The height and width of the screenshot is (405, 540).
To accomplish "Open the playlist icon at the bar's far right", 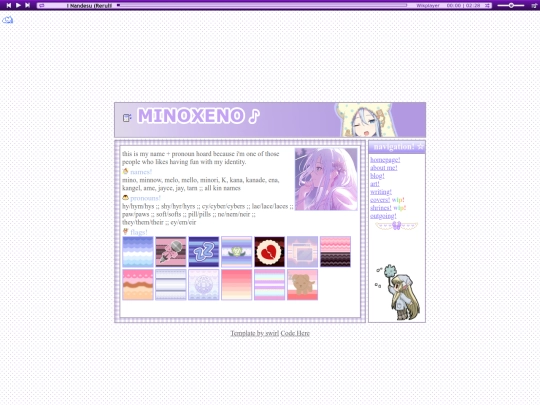I will tap(534, 6).
